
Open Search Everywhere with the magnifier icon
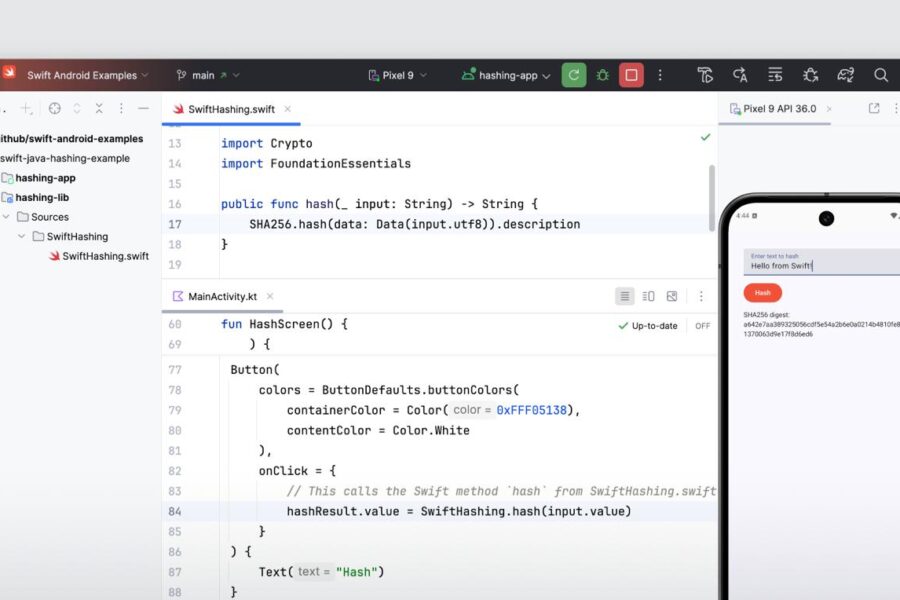881,75
